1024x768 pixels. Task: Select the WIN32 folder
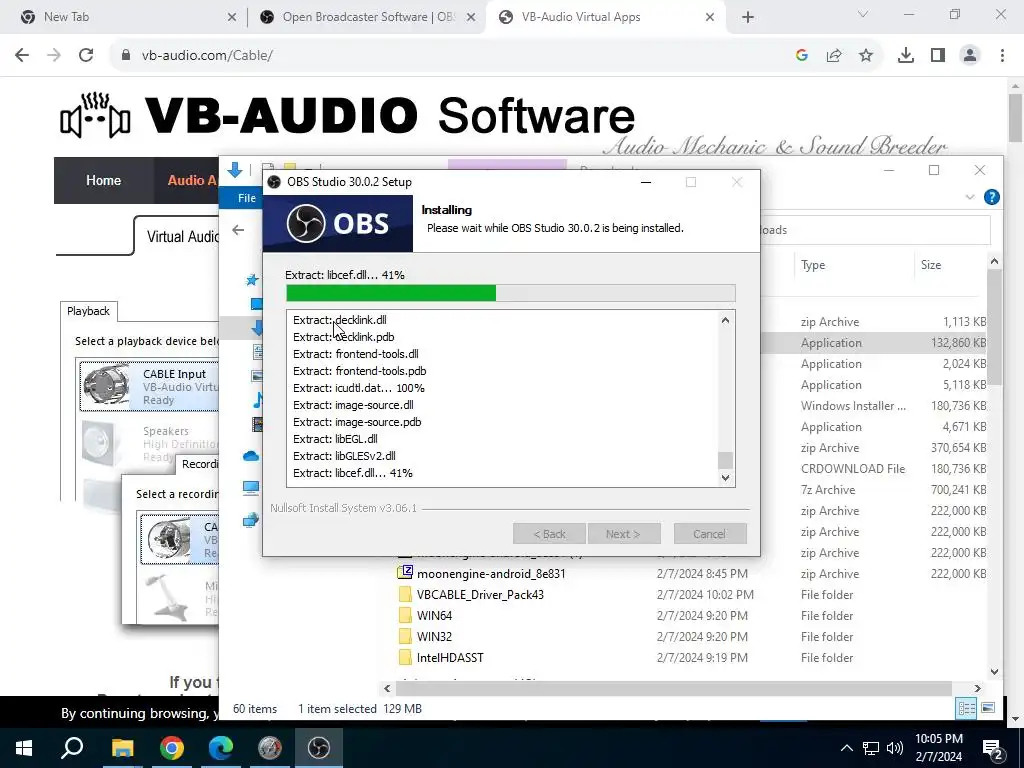434,637
